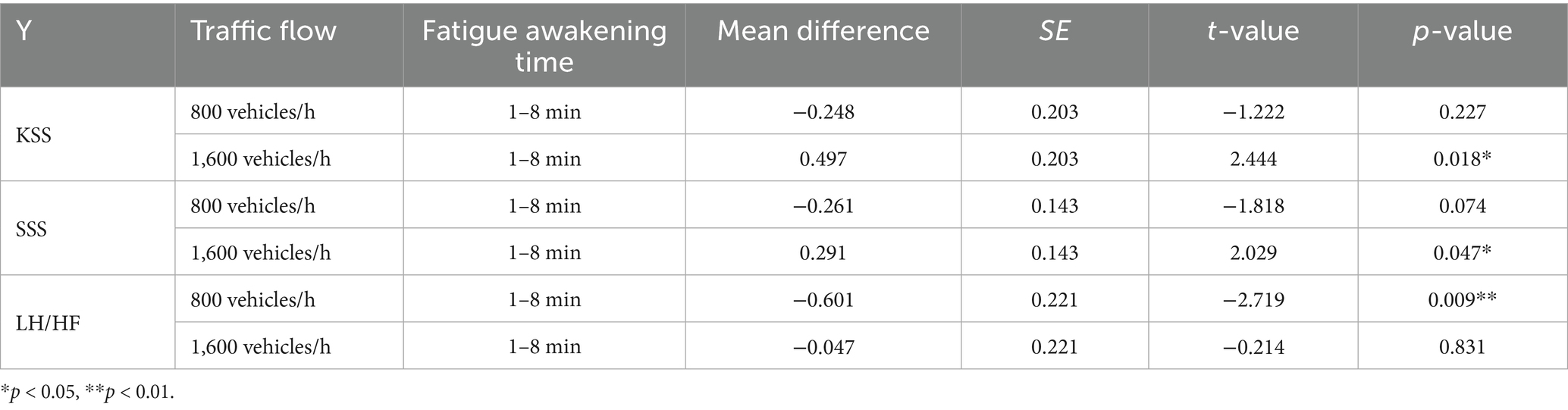Click the p-value cell 0.009**
Viewport: 1568px width, 410px height.
coord(1462,301)
